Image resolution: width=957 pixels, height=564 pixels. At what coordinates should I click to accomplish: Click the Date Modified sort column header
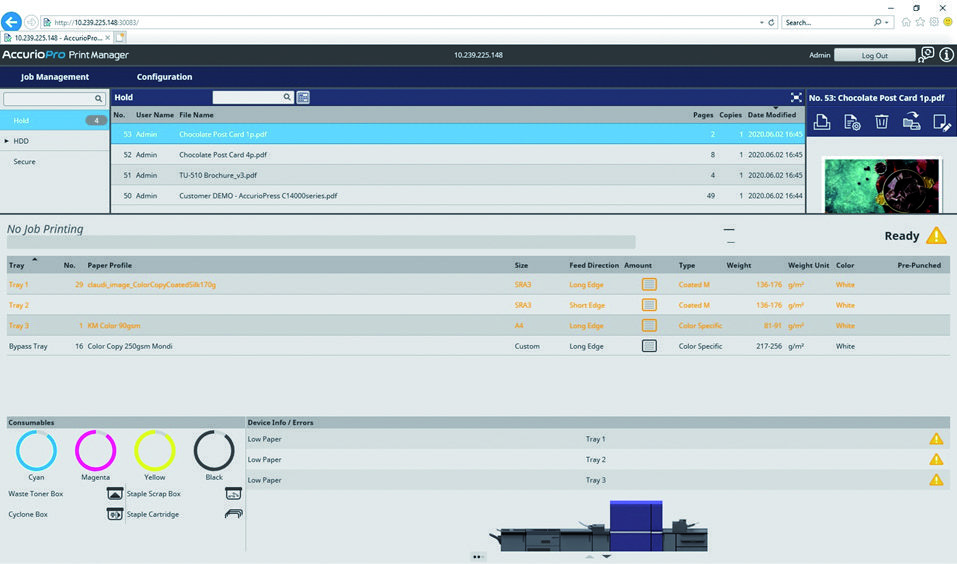[x=771, y=115]
